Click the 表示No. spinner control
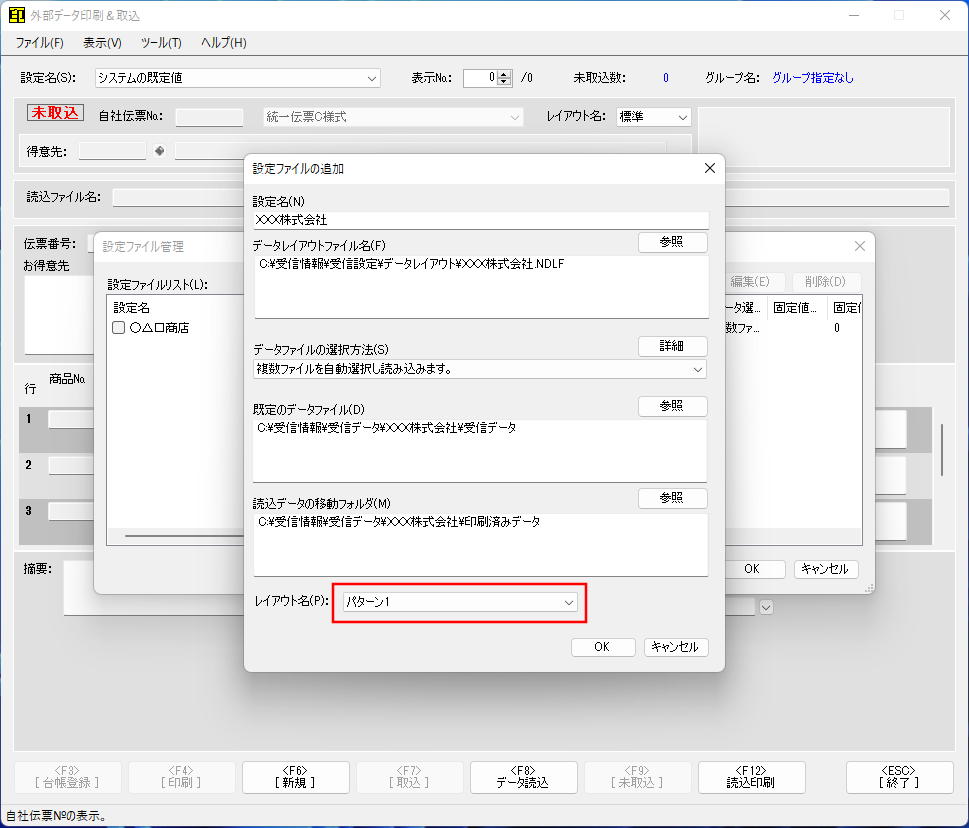Image resolution: width=969 pixels, height=828 pixels. [x=505, y=78]
